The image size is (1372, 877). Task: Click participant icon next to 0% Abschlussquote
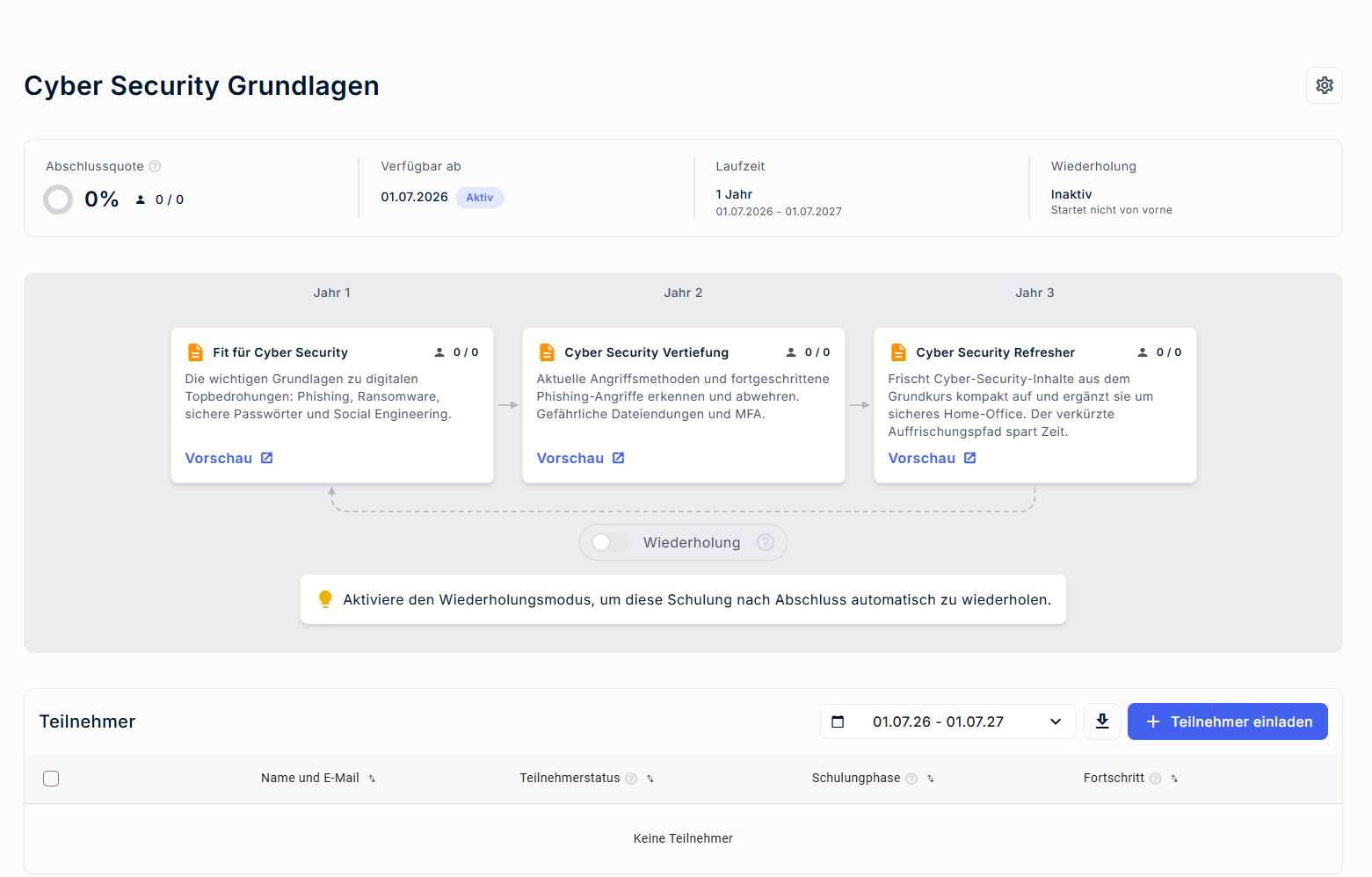141,199
